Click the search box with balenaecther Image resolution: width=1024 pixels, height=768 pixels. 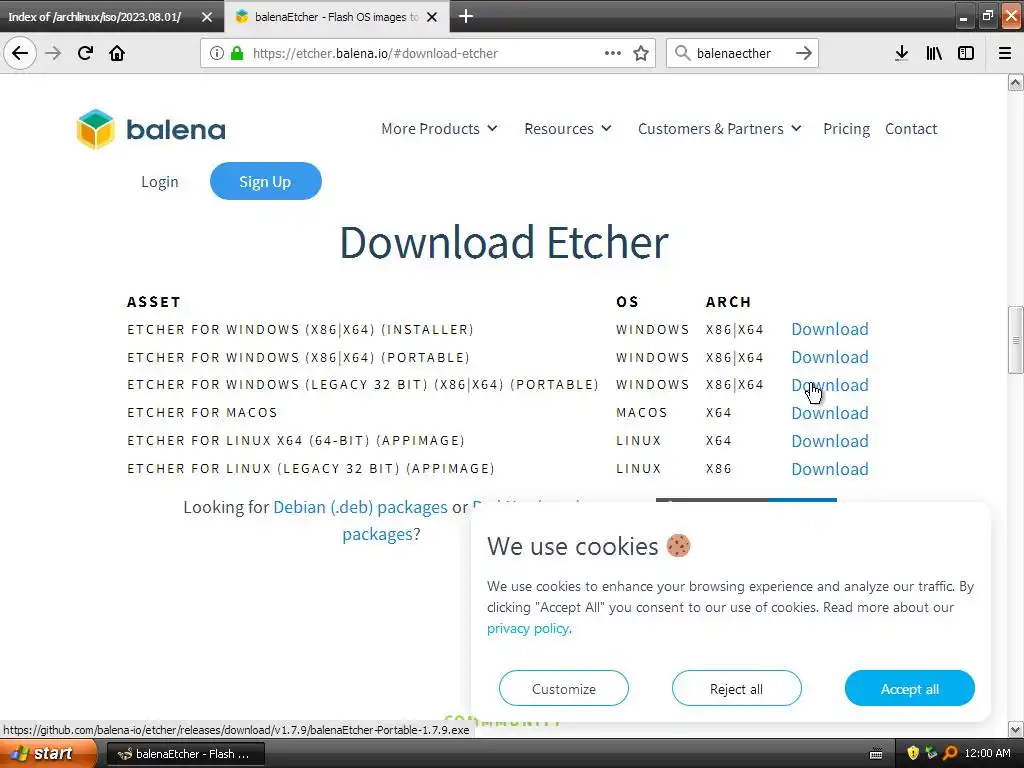coord(741,53)
